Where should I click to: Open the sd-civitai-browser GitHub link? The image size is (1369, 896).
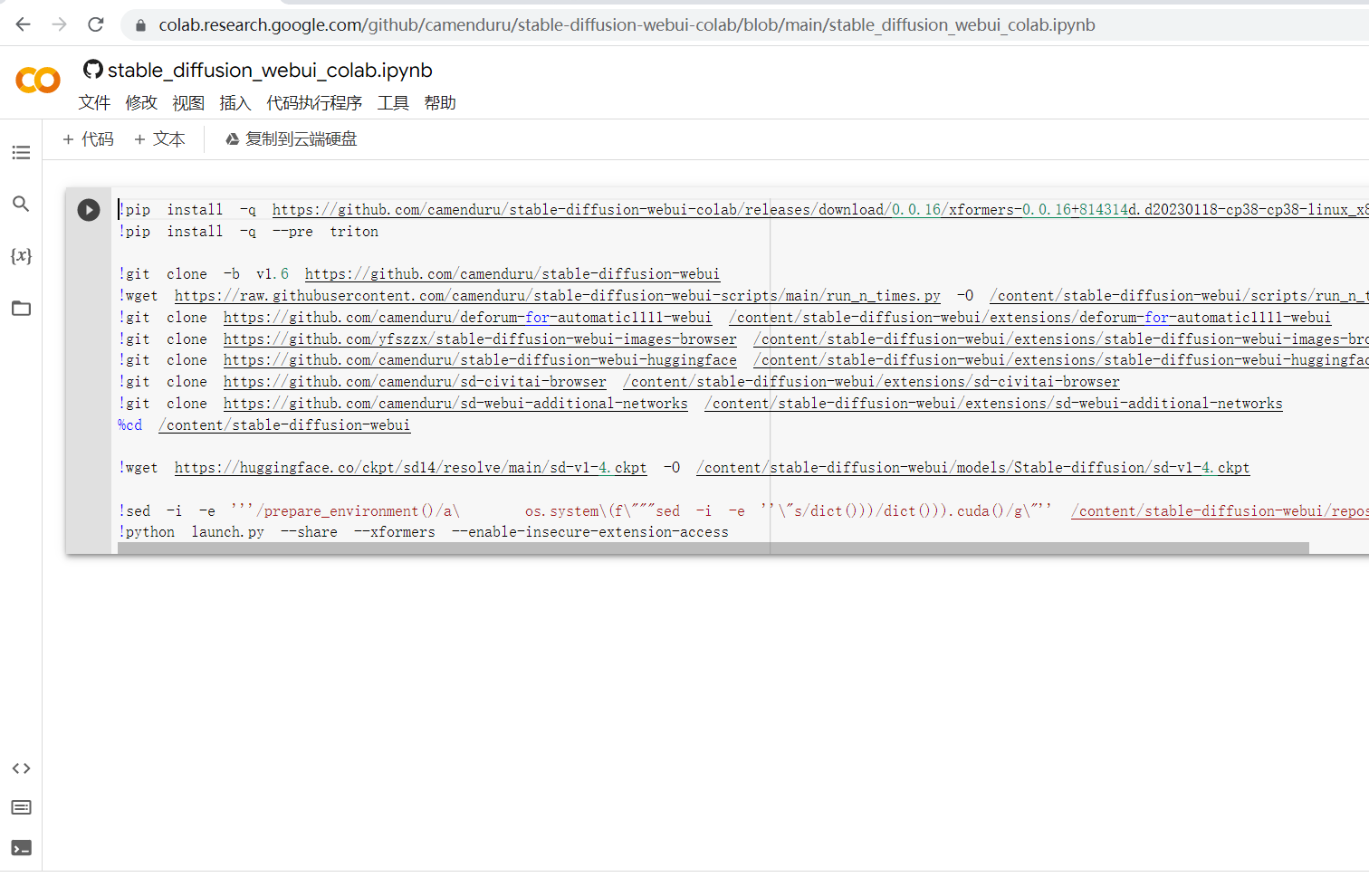(415, 382)
